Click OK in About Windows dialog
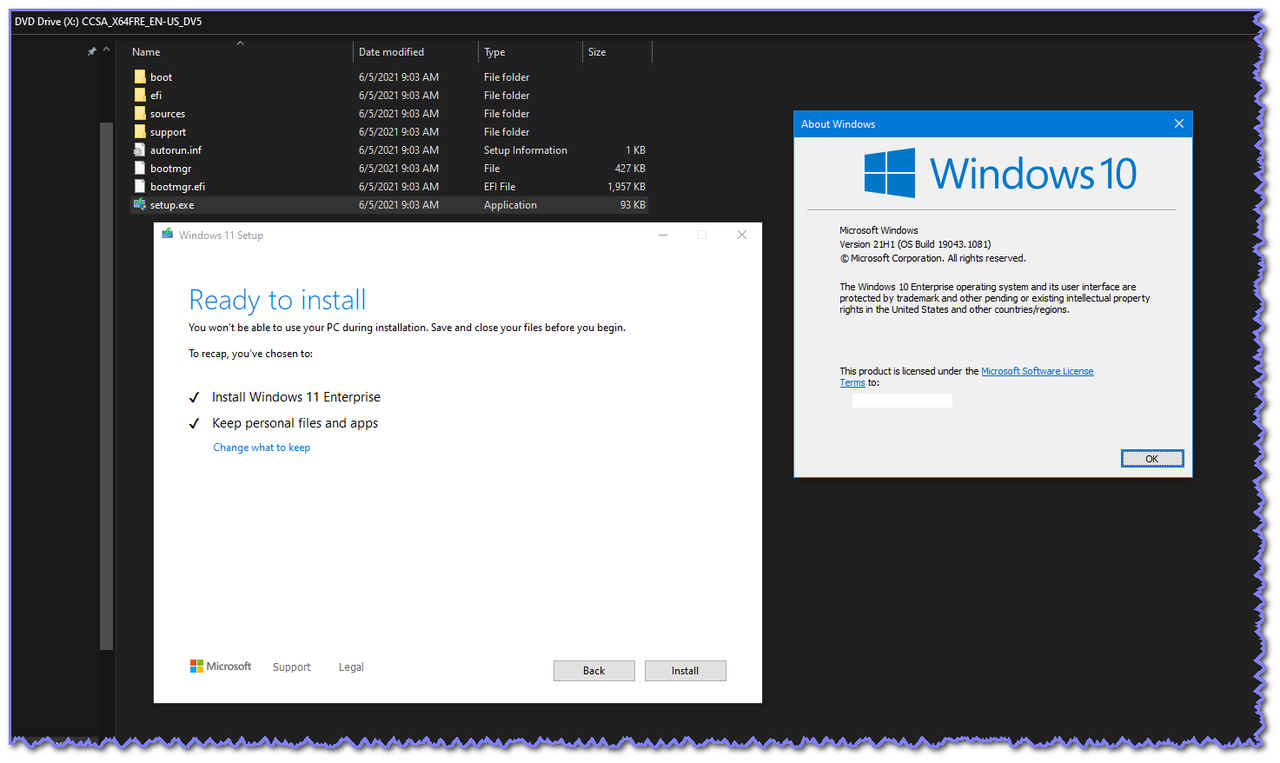The height and width of the screenshot is (763, 1280). [1152, 458]
